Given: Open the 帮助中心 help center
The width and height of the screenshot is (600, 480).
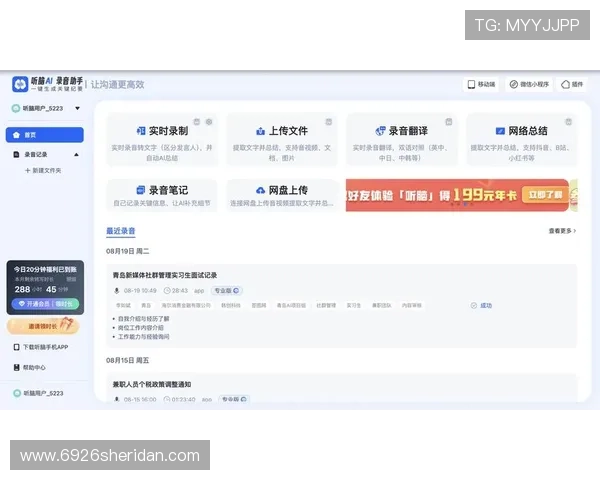Looking at the screenshot, I should click(x=29, y=367).
